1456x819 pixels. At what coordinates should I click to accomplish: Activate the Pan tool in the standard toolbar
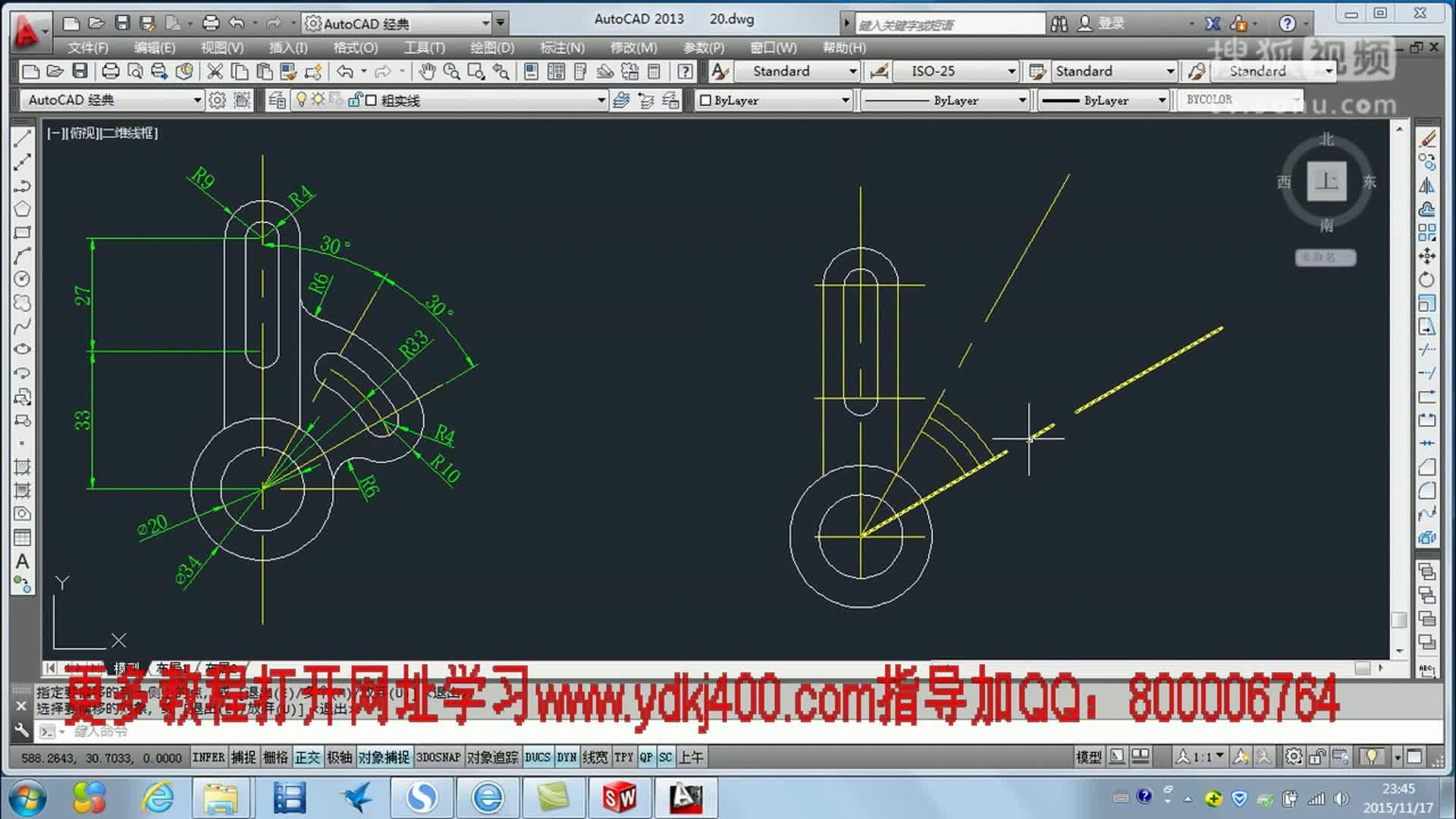coord(428,72)
